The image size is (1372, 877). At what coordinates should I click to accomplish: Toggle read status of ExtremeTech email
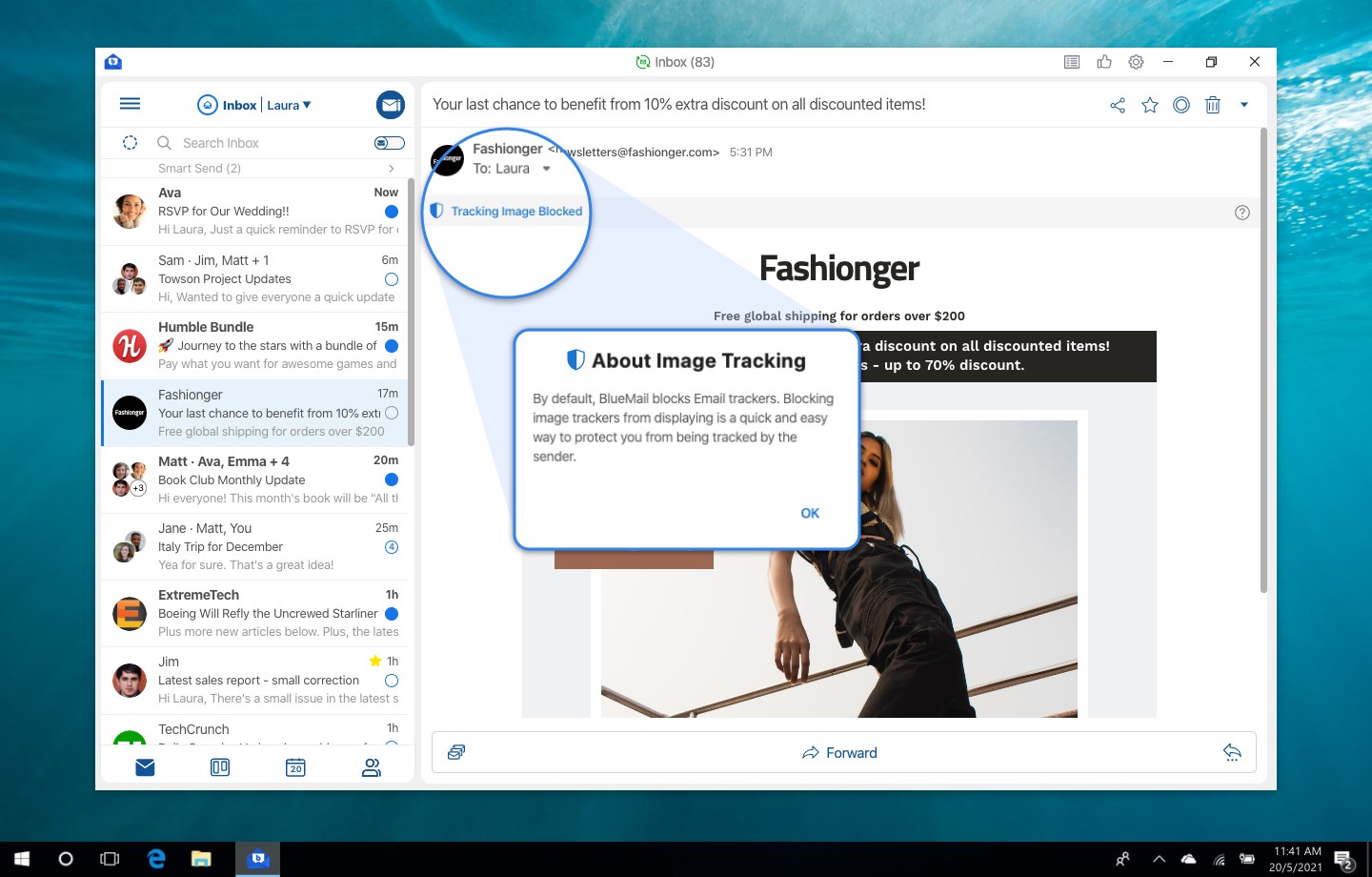pyautogui.click(x=392, y=614)
